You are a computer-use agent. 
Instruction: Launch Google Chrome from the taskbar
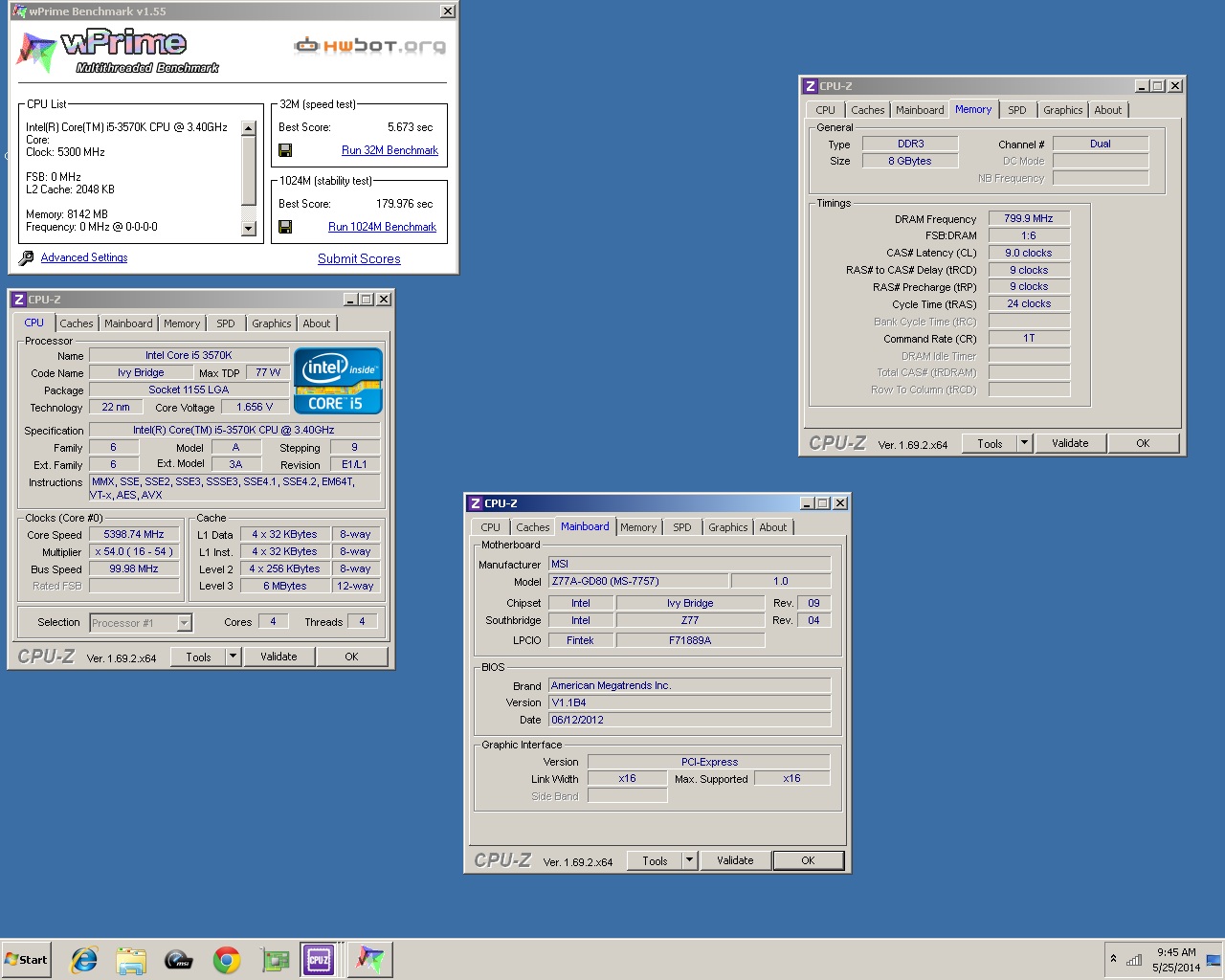coord(227,960)
